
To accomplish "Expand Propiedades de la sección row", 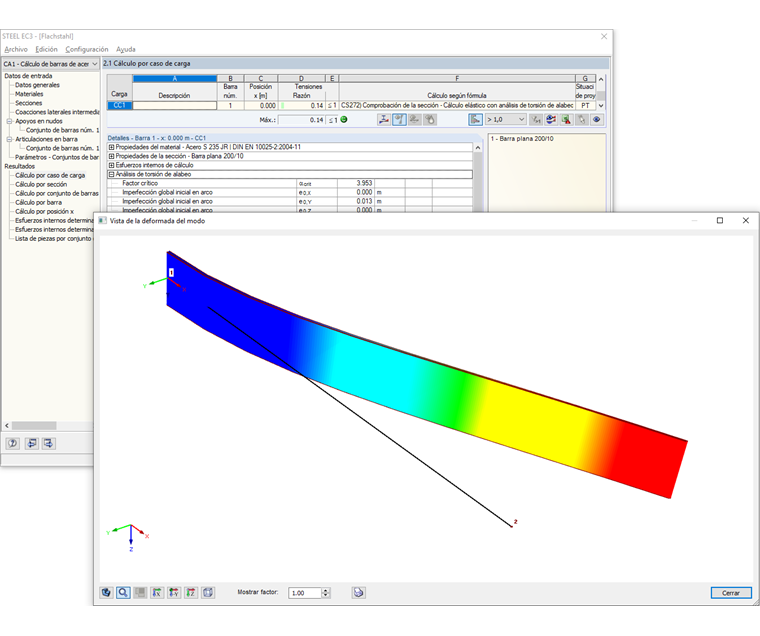I will point(111,156).
